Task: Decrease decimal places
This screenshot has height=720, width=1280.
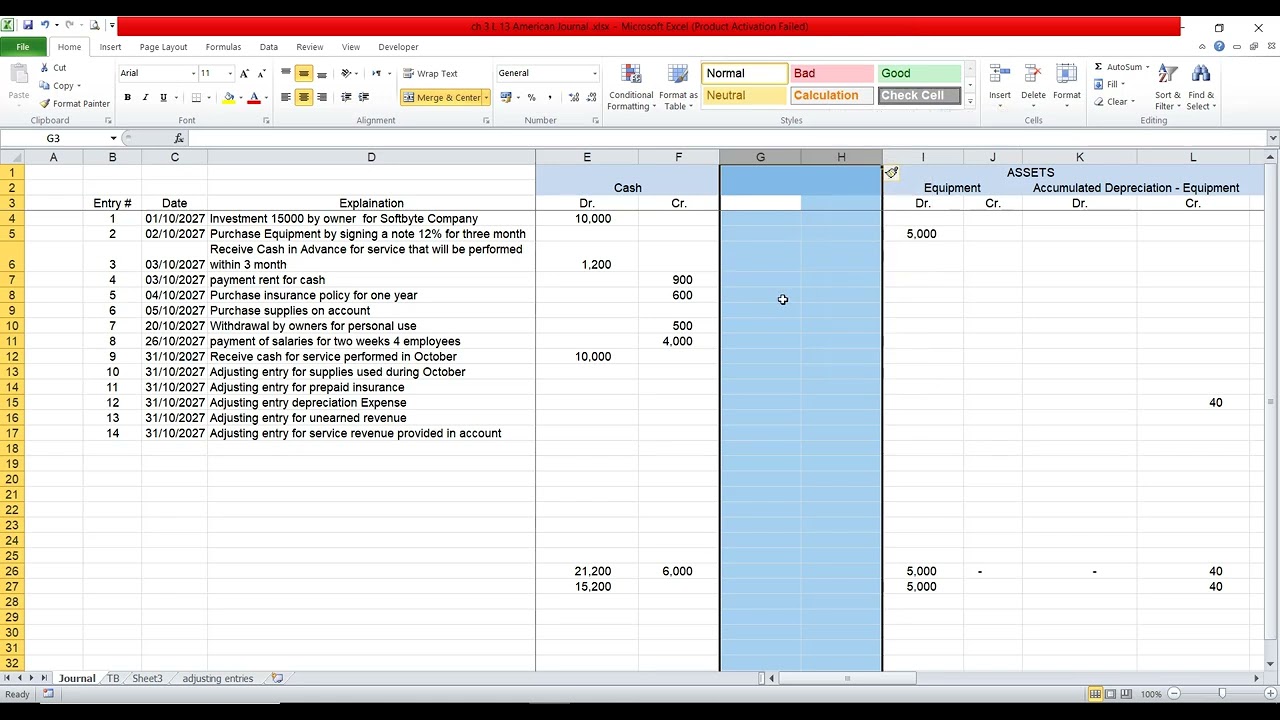Action: [591, 97]
